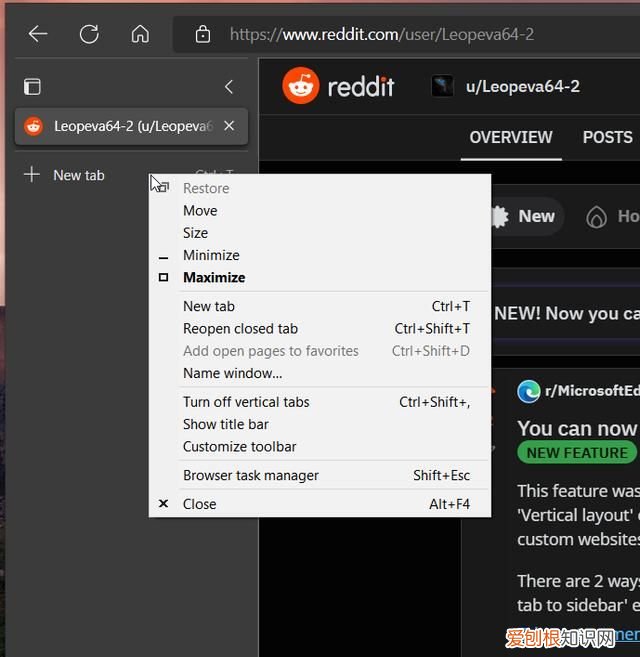Viewport: 640px width, 657px height.
Task: Reload the page with refresh icon
Action: tap(89, 34)
